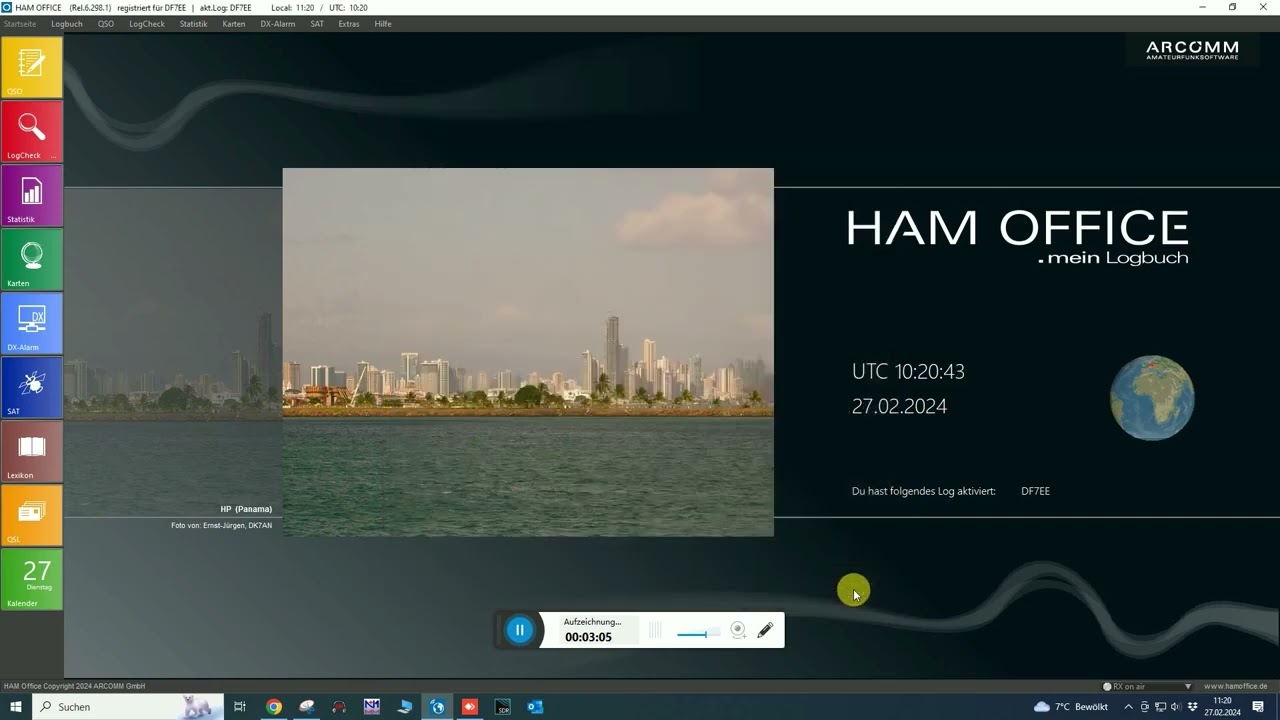Launch Google Chrome from taskbar
1280x720 pixels.
pyautogui.click(x=273, y=707)
